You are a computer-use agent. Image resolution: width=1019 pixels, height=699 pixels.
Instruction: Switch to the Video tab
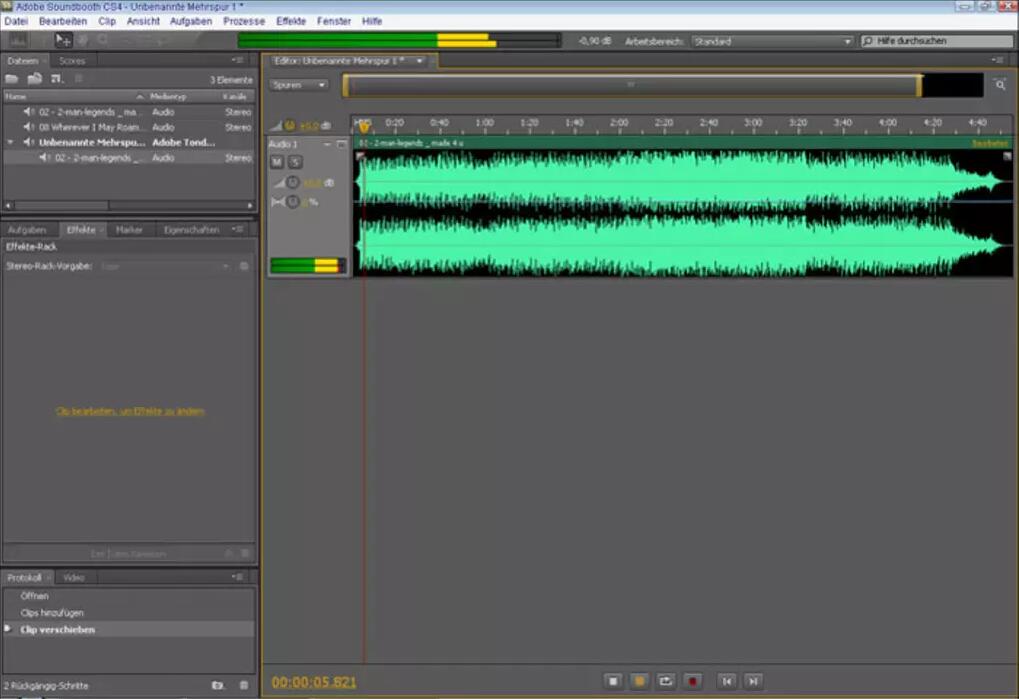pos(74,578)
